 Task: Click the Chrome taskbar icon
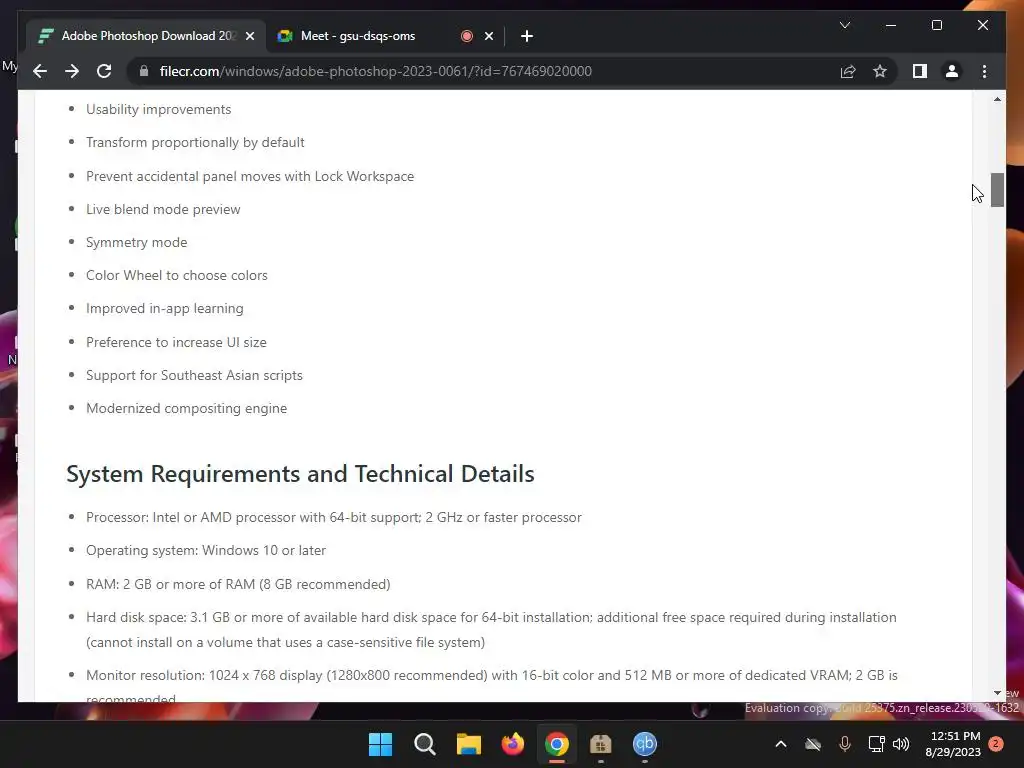pos(556,744)
